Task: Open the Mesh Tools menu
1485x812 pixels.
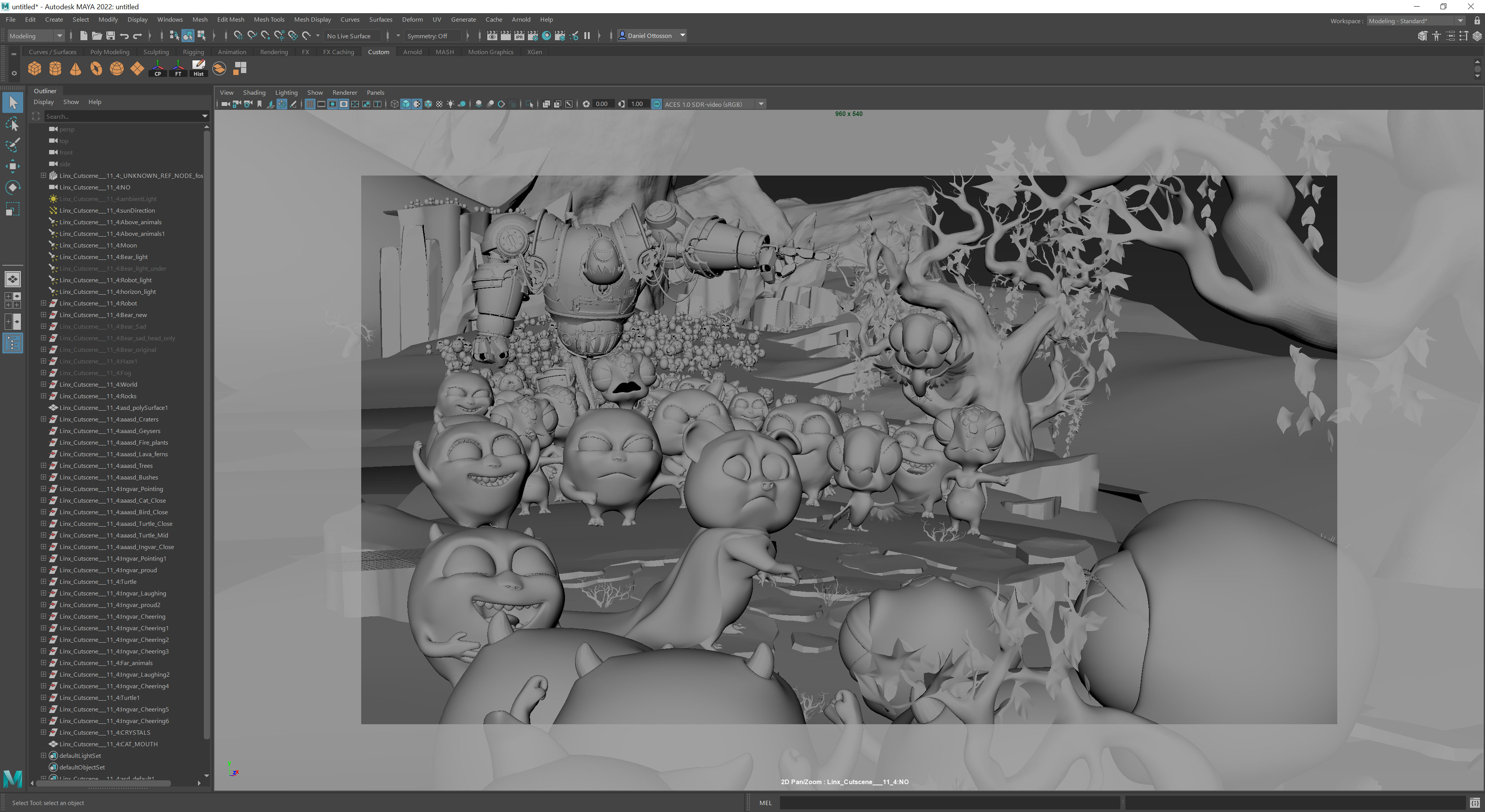Action: (x=269, y=20)
